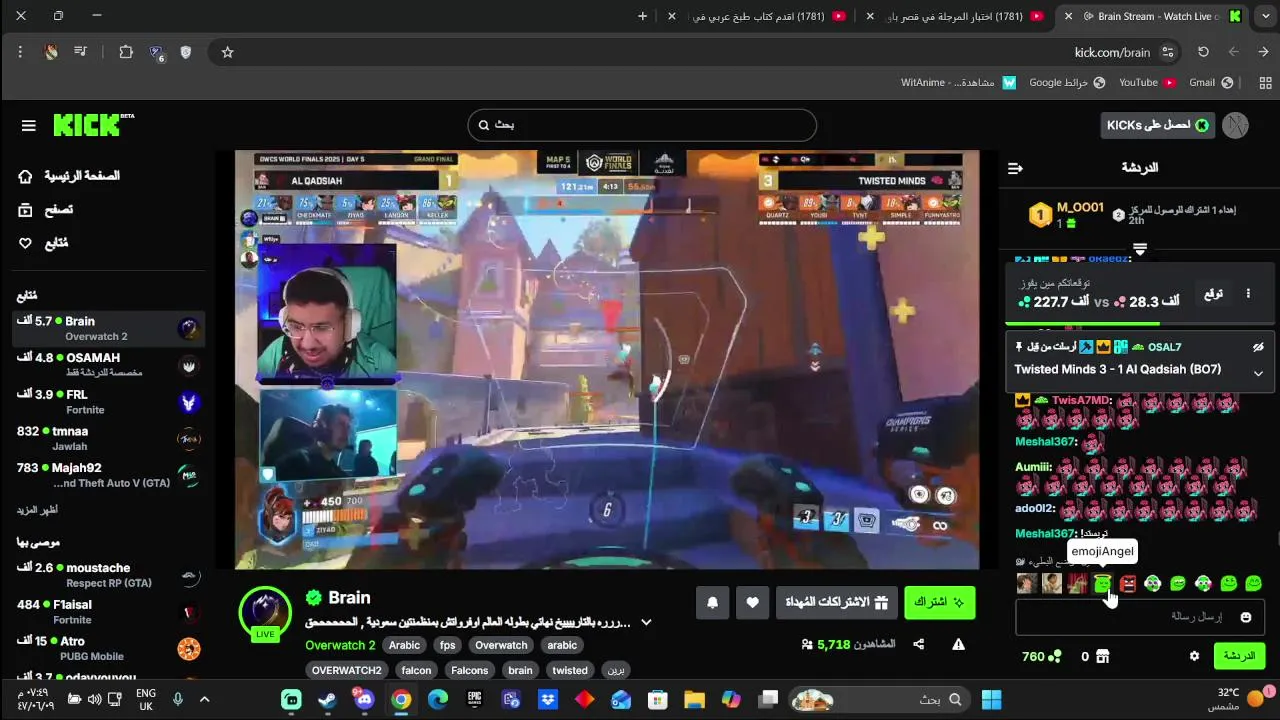
Task: Expand show more followed channels
Action: click(x=37, y=510)
